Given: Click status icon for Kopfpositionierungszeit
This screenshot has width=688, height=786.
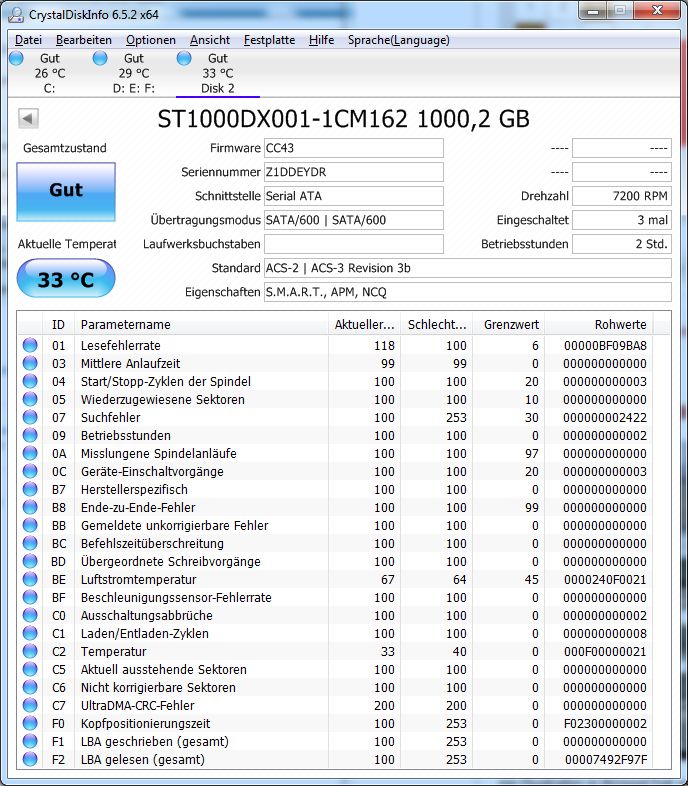Looking at the screenshot, I should pos(30,723).
